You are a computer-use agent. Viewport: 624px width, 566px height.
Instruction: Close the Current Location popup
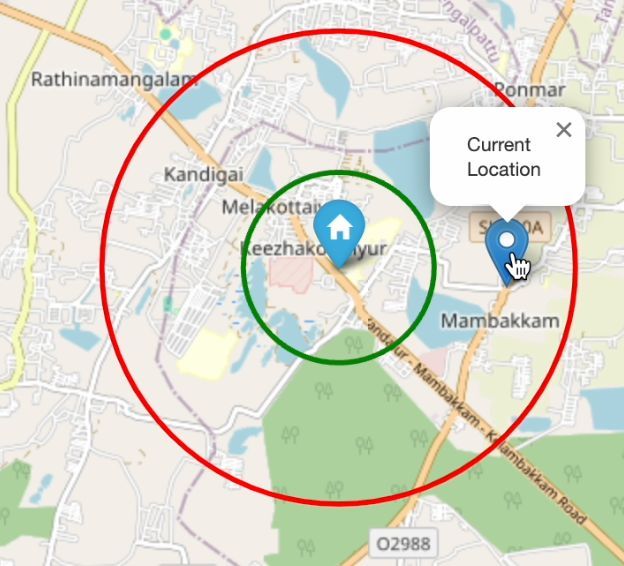564,130
